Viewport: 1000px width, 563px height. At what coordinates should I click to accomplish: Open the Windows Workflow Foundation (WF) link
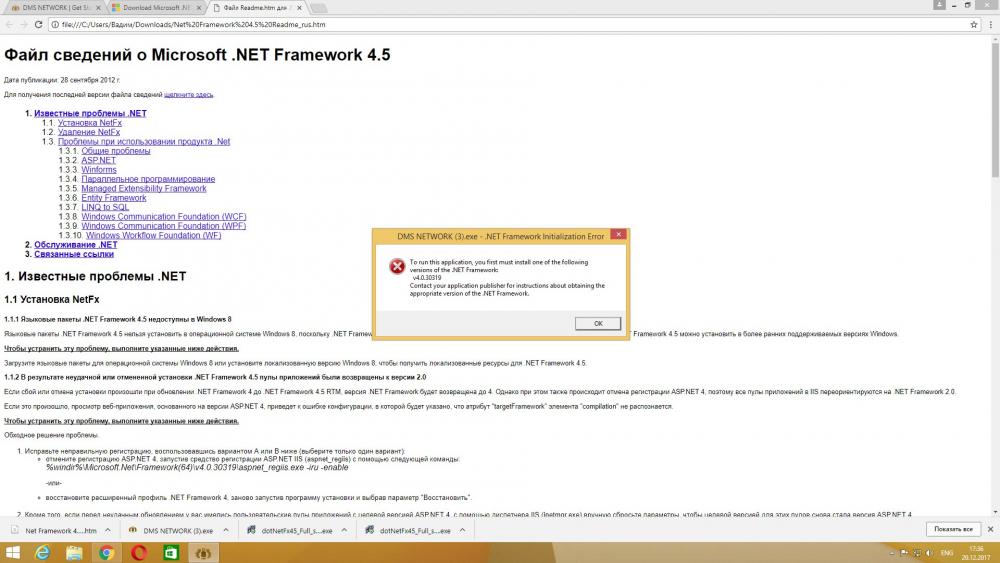(154, 236)
